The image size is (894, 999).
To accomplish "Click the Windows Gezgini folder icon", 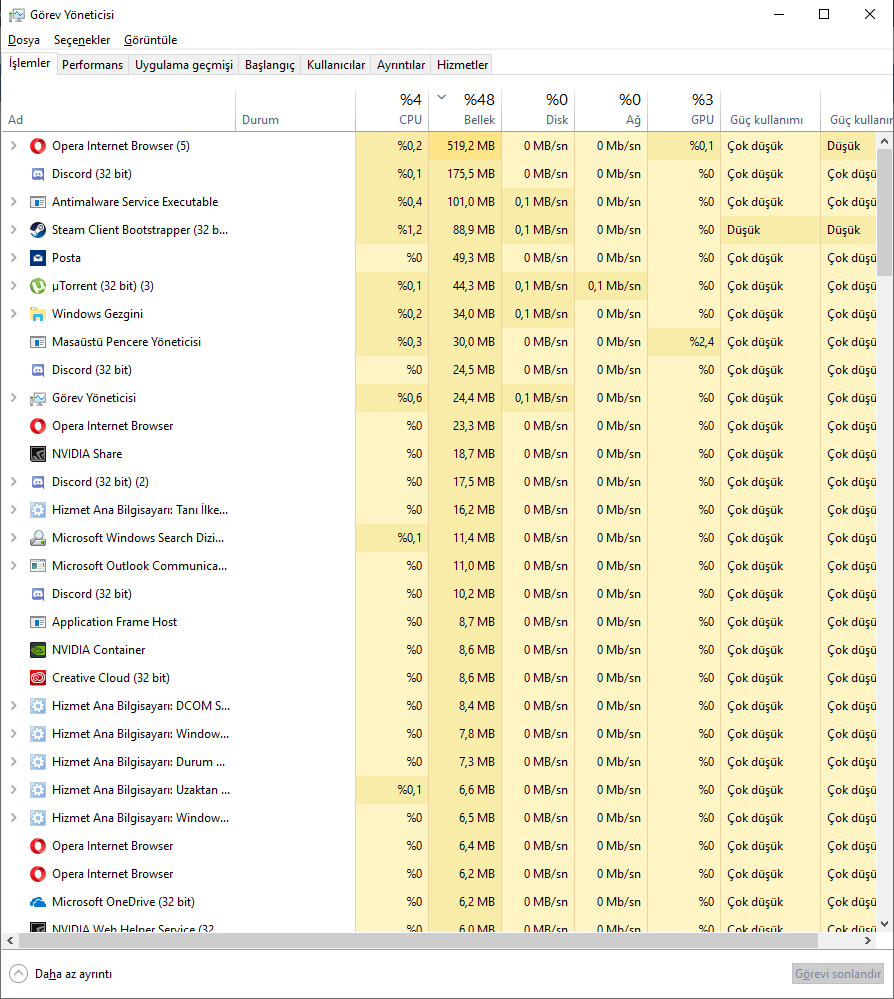I will pyautogui.click(x=38, y=314).
